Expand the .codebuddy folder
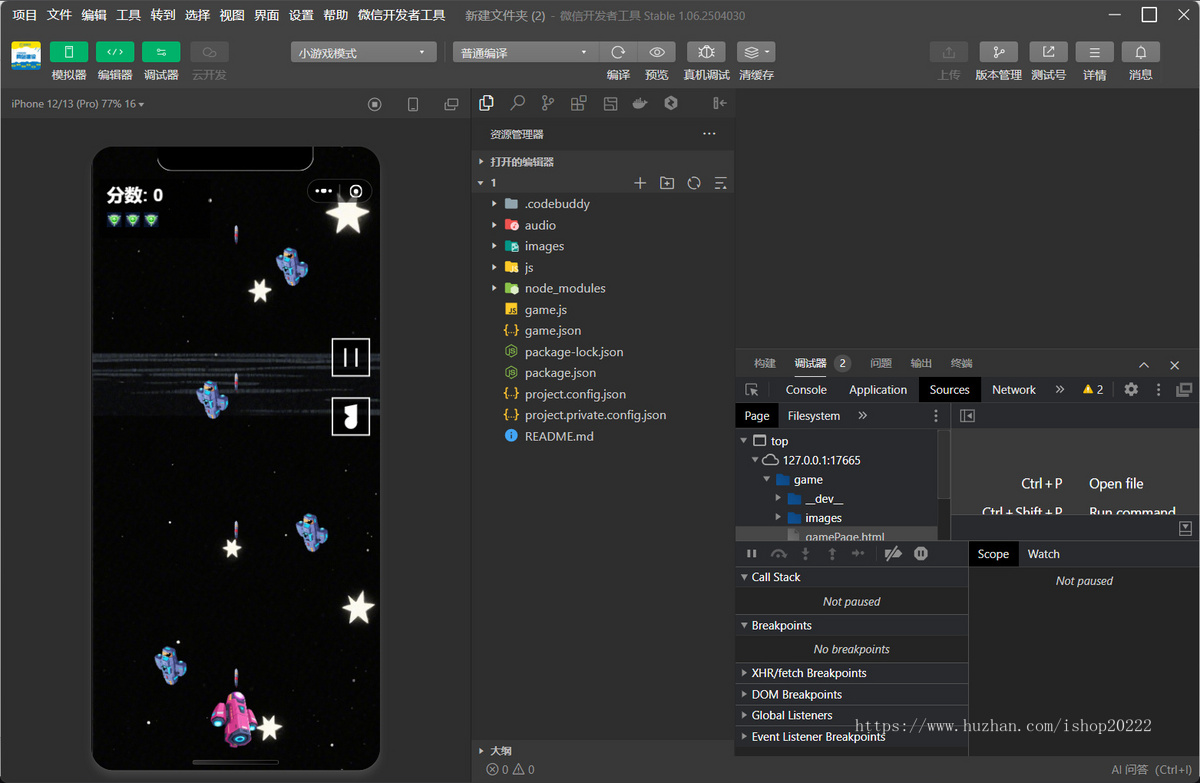The height and width of the screenshot is (783, 1200). coord(603,204)
